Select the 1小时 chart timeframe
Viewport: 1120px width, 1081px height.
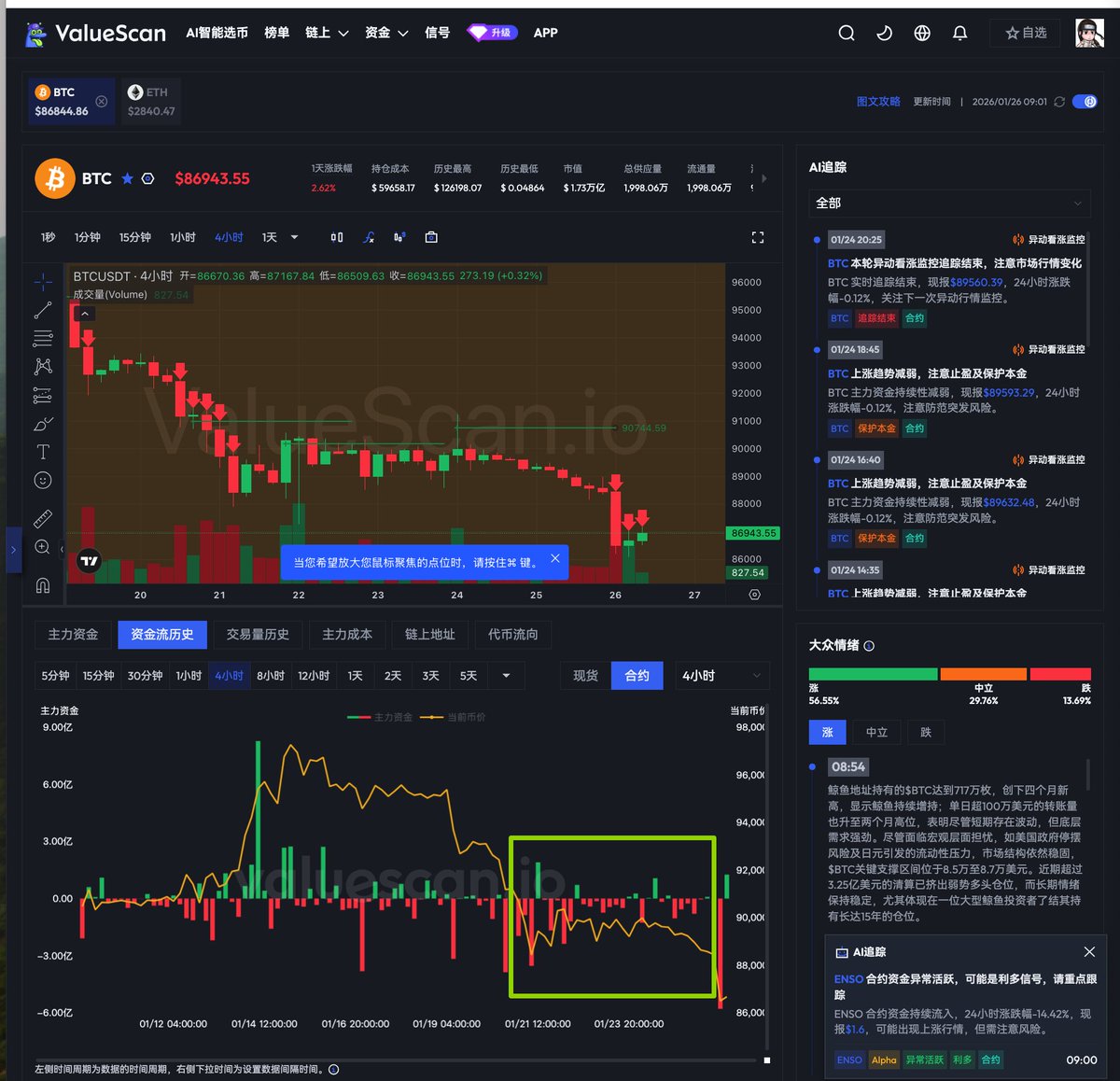[x=183, y=237]
